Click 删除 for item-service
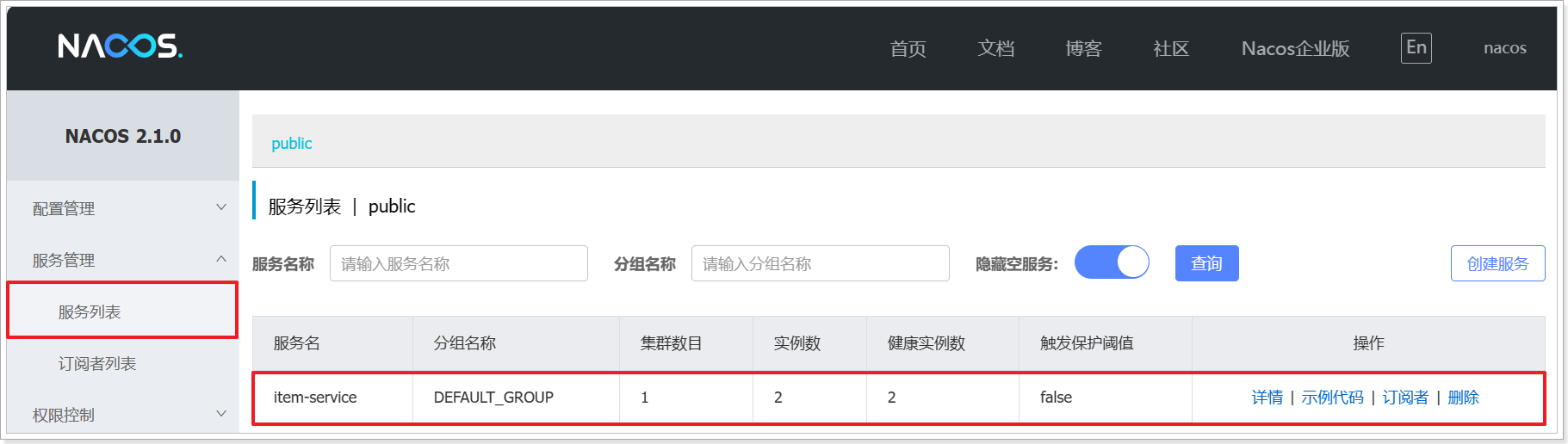This screenshot has height=444, width=1568. (1463, 398)
